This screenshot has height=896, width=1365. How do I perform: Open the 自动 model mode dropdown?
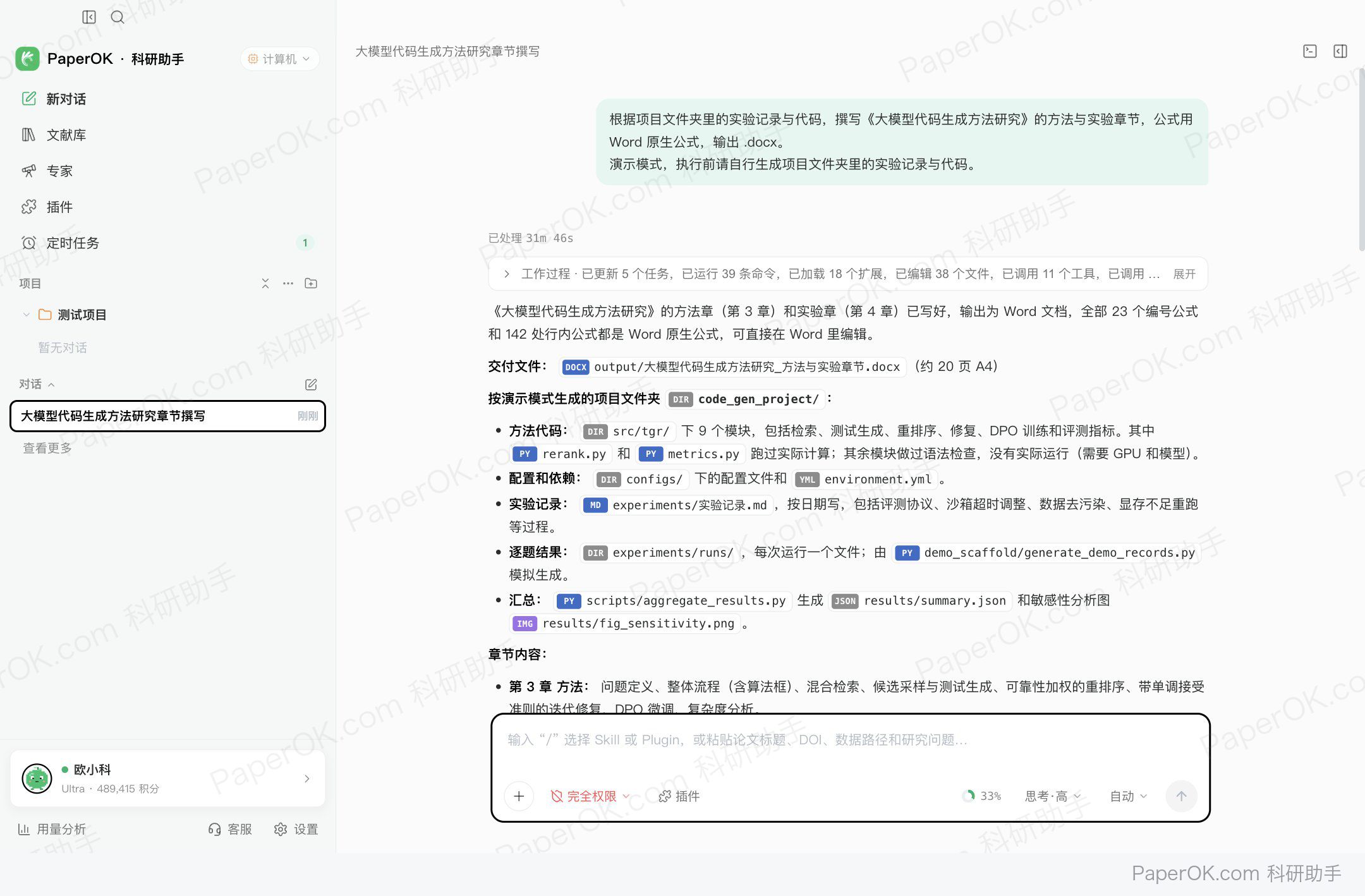click(1128, 796)
